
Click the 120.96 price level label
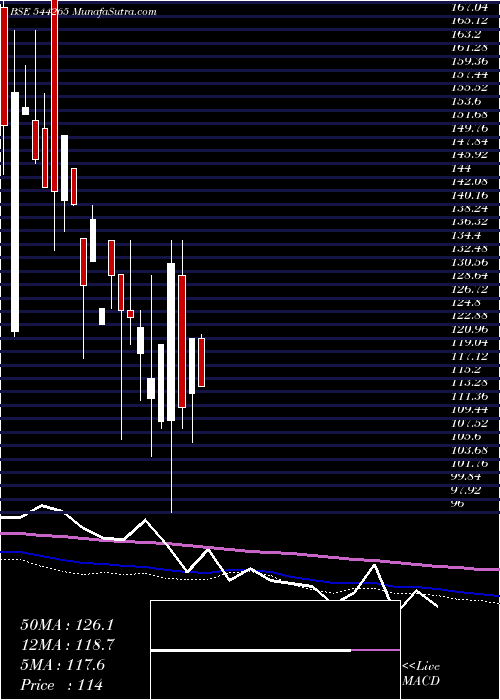pos(470,329)
